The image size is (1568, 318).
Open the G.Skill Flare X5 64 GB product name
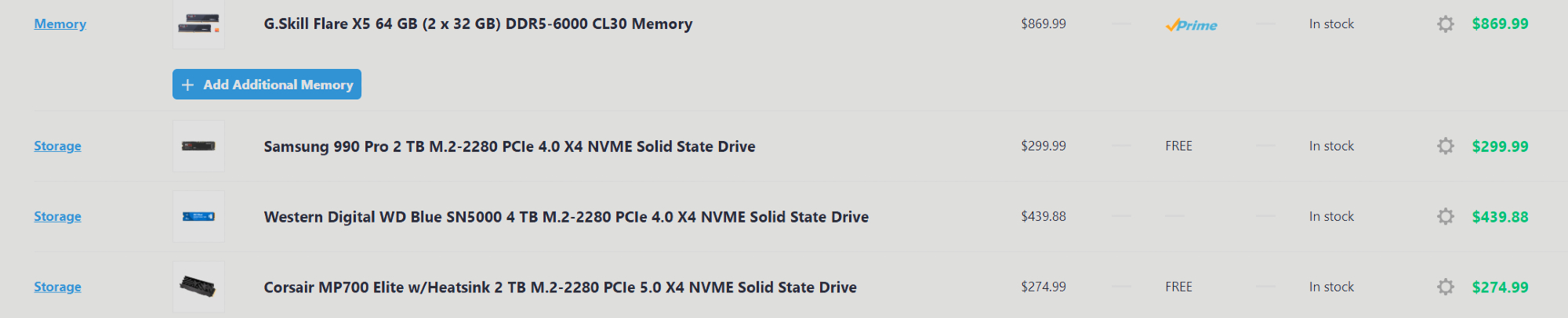(477, 24)
